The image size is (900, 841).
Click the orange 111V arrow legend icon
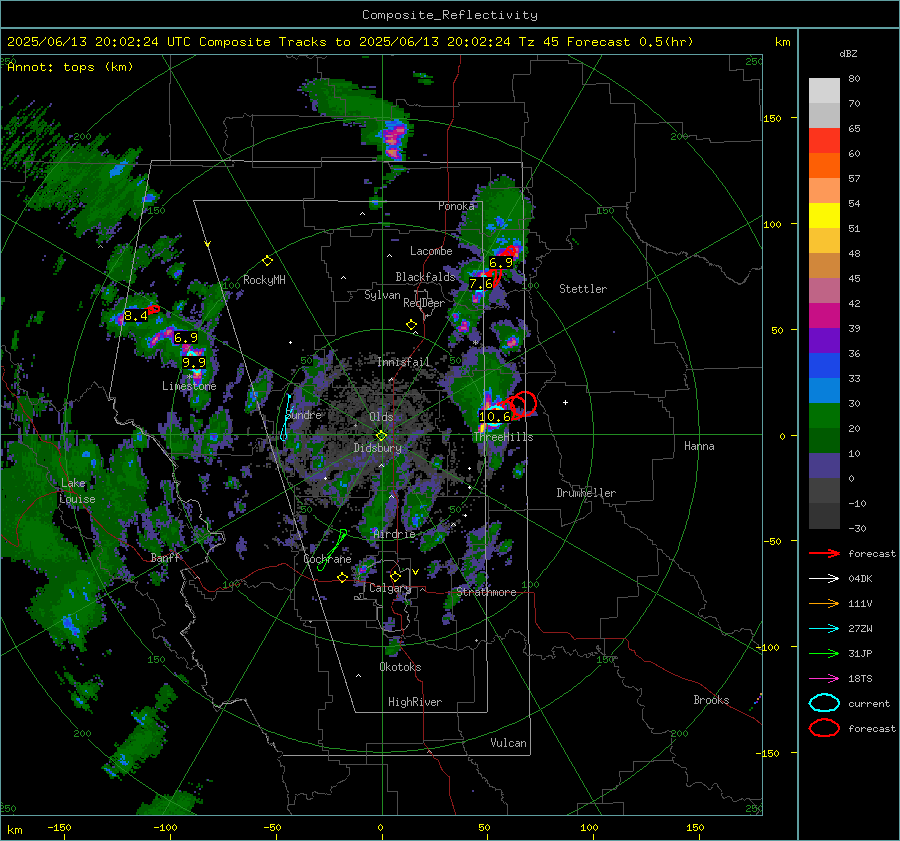[x=824, y=603]
